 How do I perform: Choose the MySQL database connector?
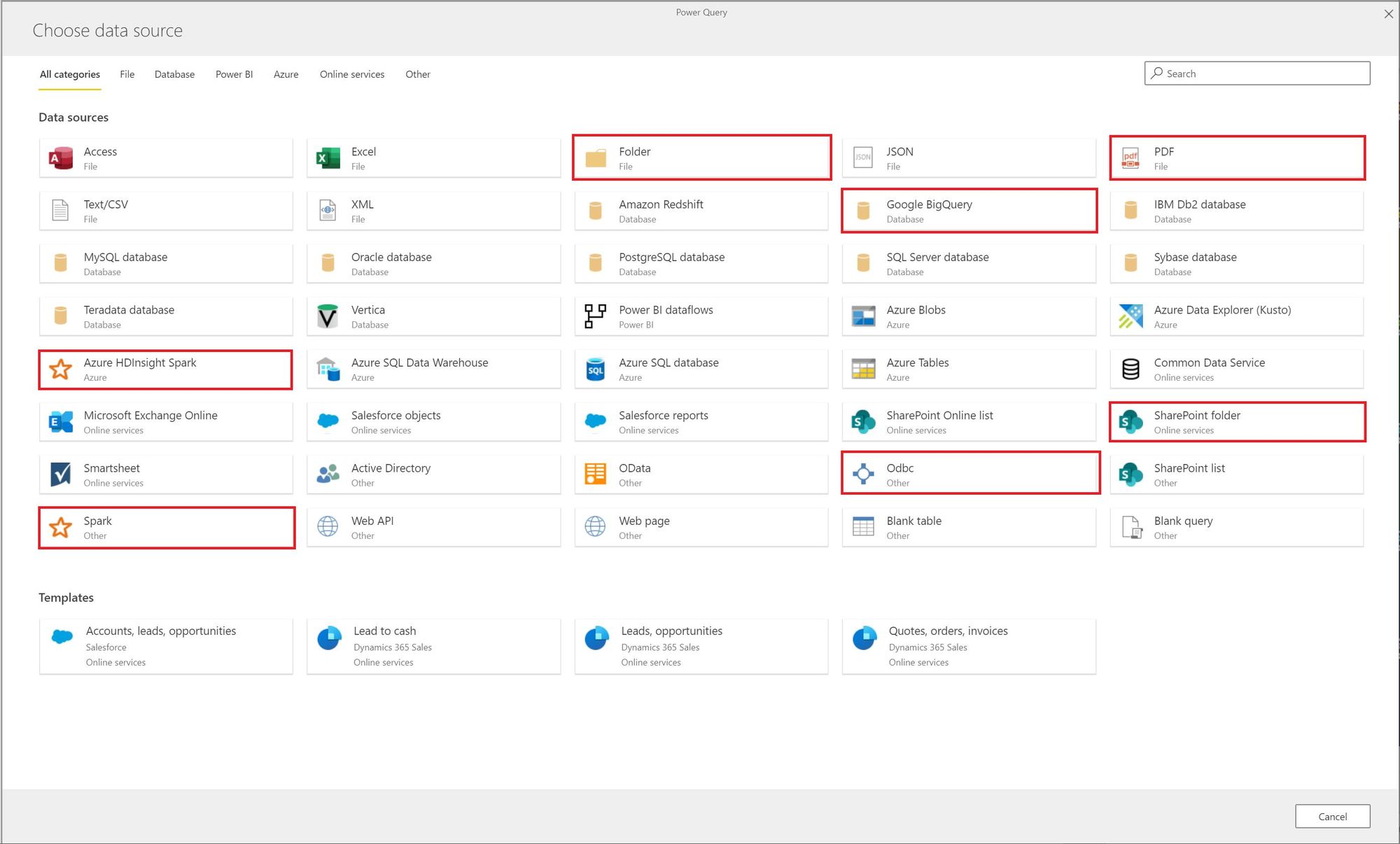point(166,264)
